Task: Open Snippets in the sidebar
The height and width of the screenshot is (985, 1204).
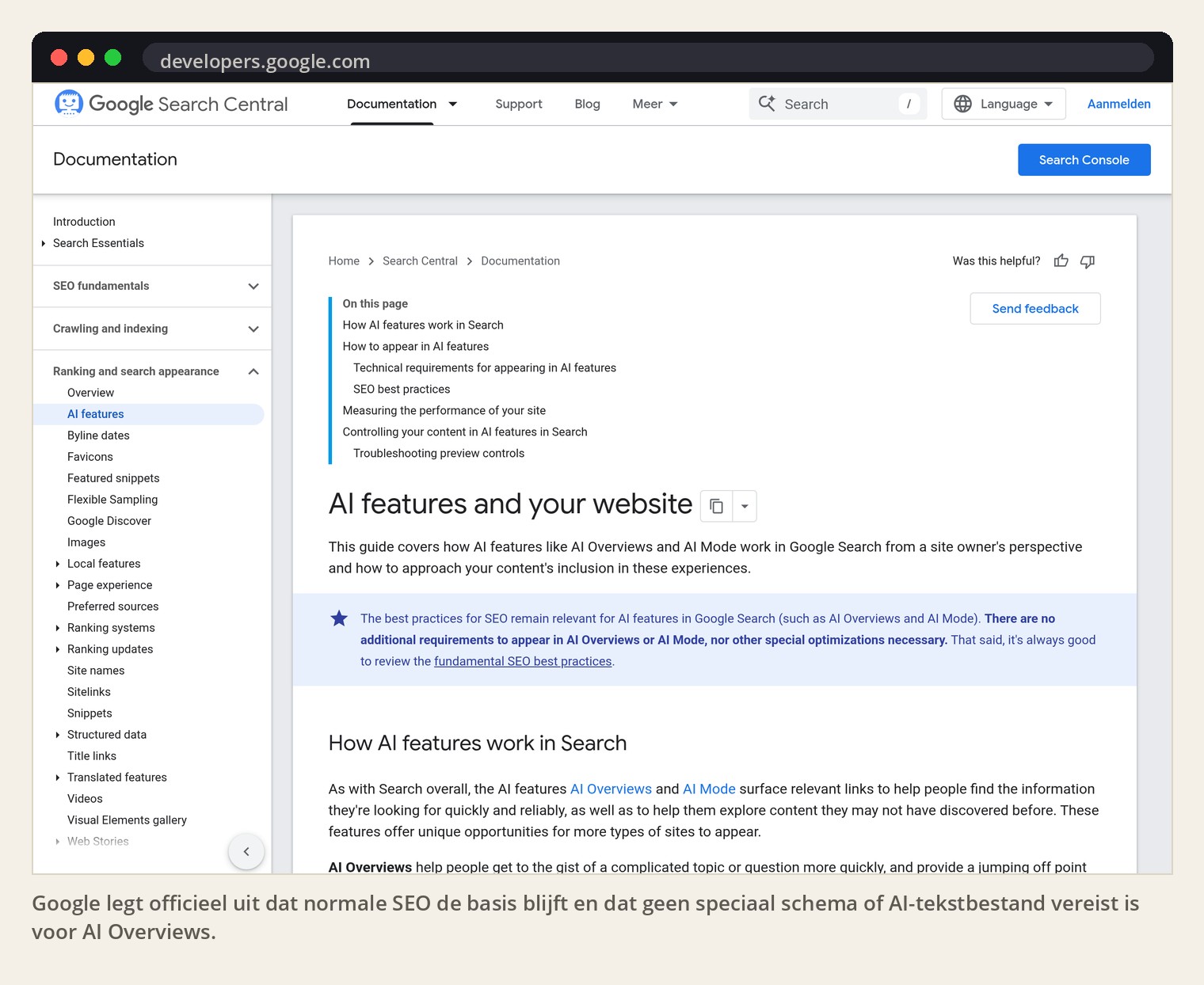Action: click(90, 713)
